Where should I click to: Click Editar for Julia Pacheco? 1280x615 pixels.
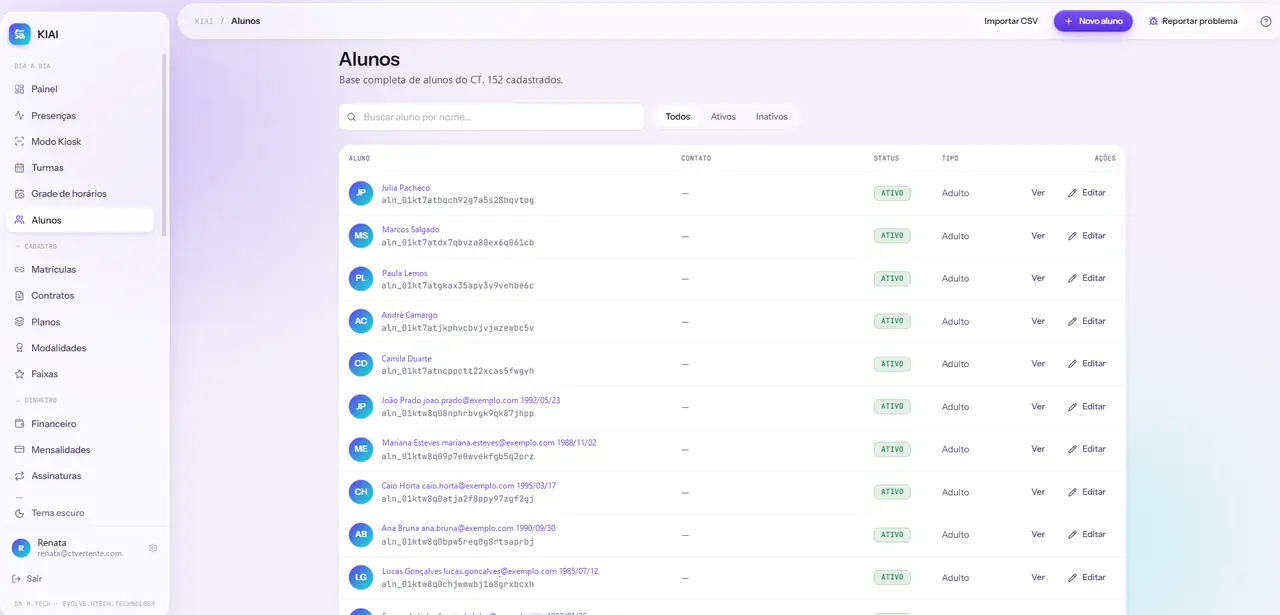coord(1087,193)
